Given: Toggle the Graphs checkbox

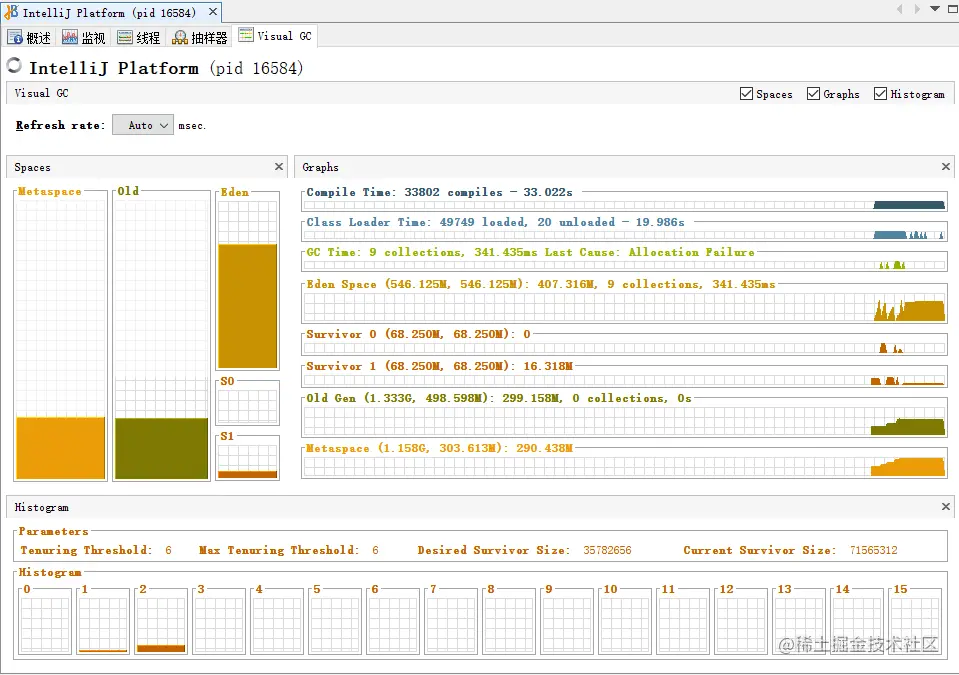Looking at the screenshot, I should 813,94.
